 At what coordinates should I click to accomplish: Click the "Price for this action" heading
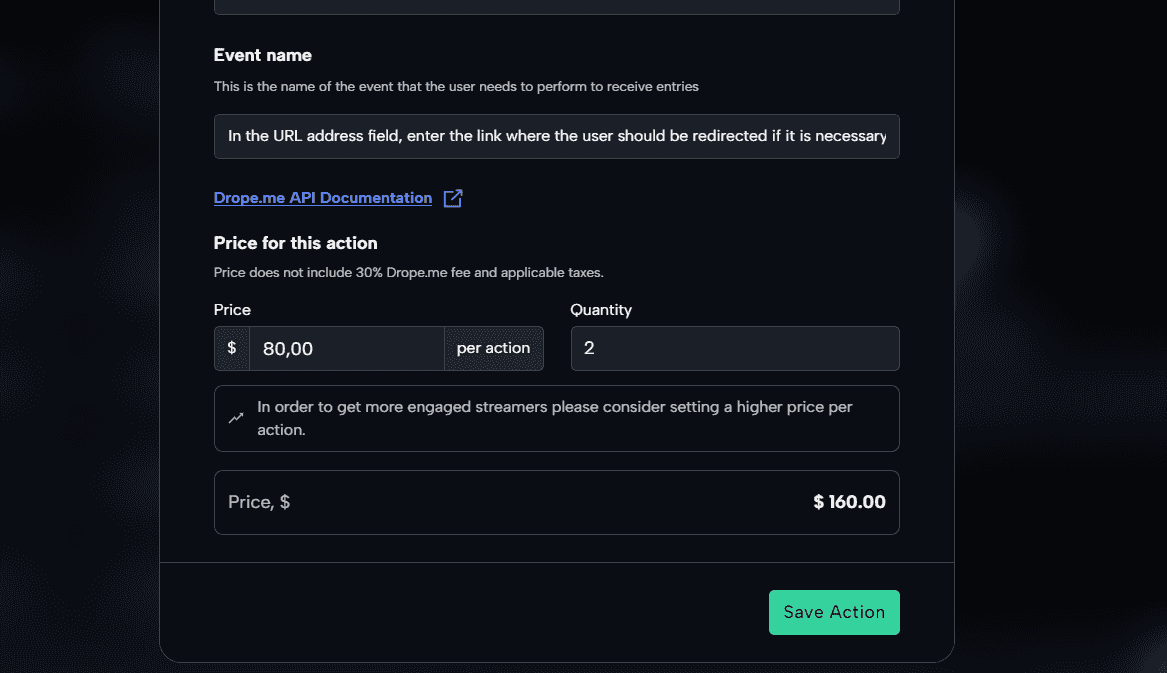pos(295,243)
